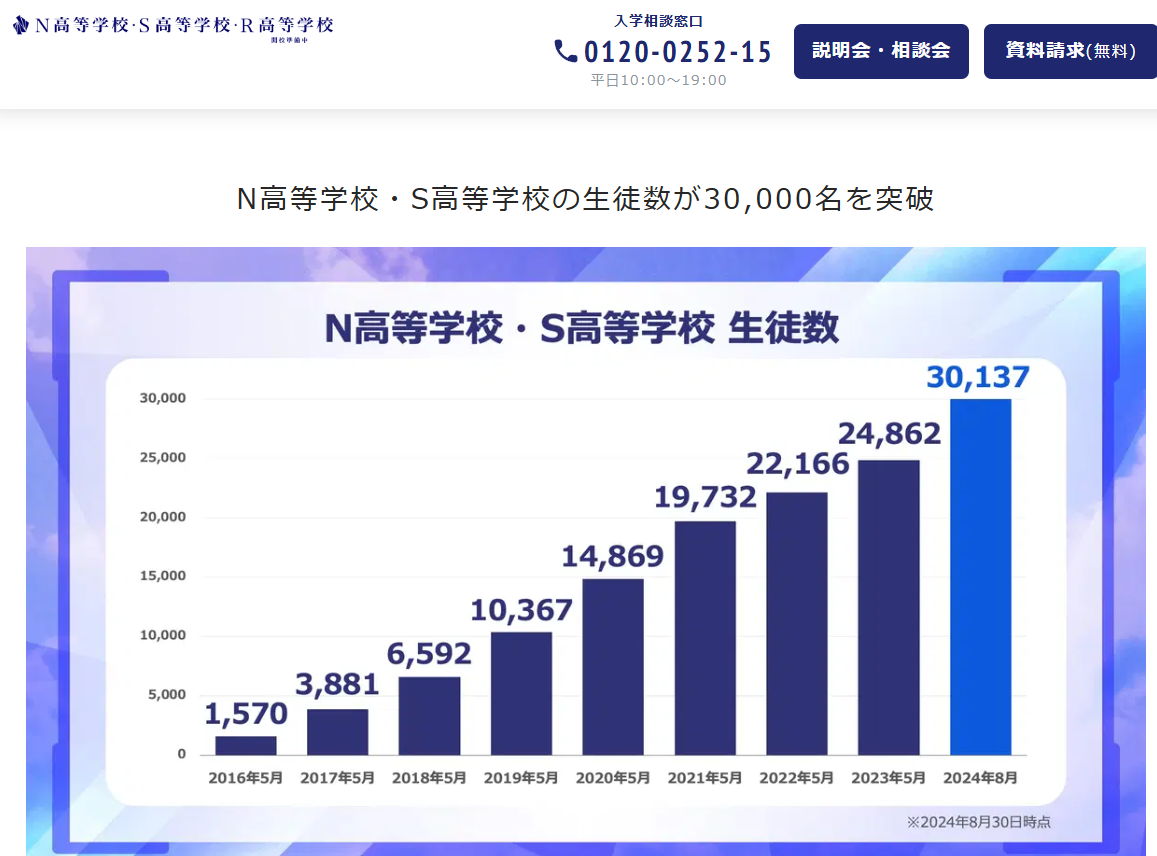Open the 説明会・相談会 button
This screenshot has width=1157, height=856.
(881, 51)
